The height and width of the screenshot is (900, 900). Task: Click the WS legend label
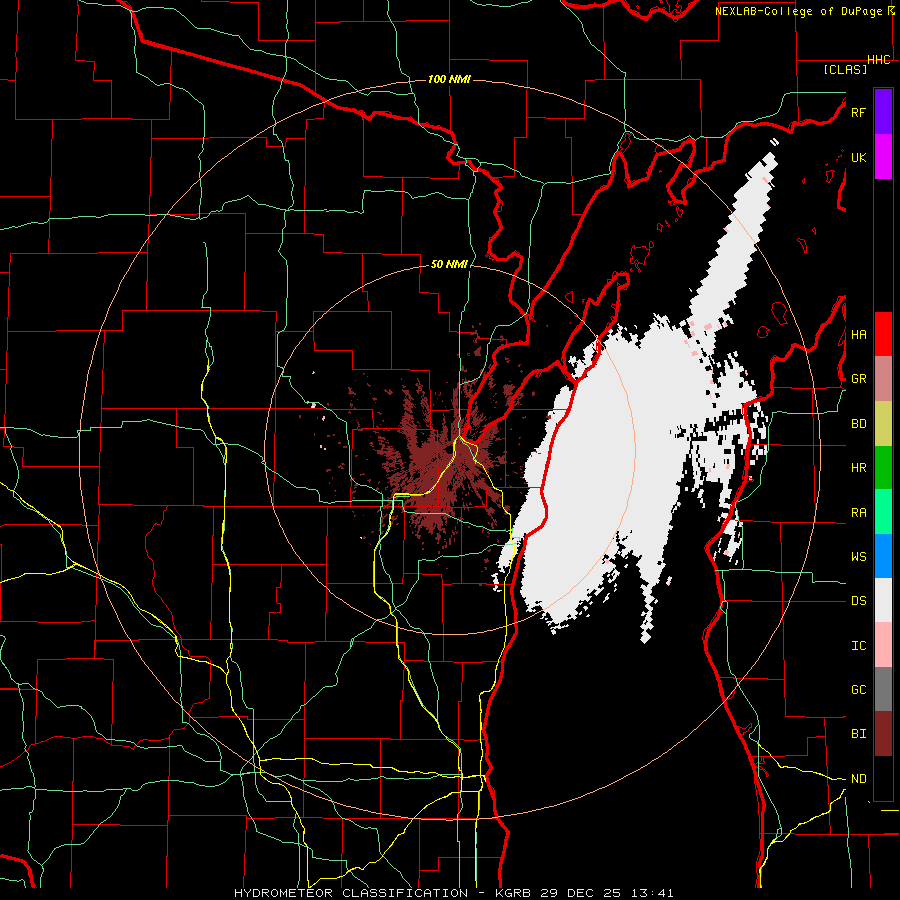coord(858,557)
